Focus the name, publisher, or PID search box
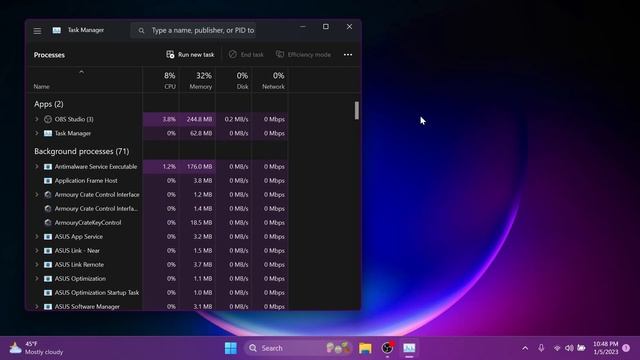The image size is (640, 360). (193, 30)
